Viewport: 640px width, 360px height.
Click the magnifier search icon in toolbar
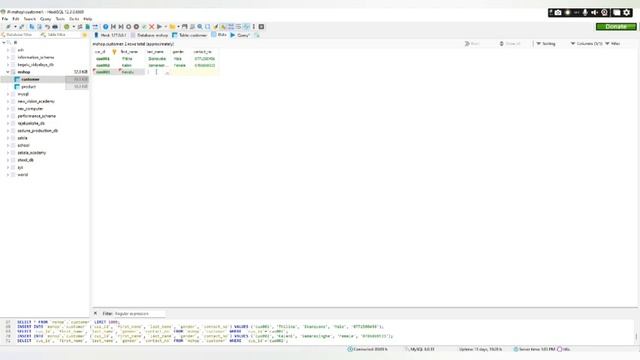(x=200, y=27)
